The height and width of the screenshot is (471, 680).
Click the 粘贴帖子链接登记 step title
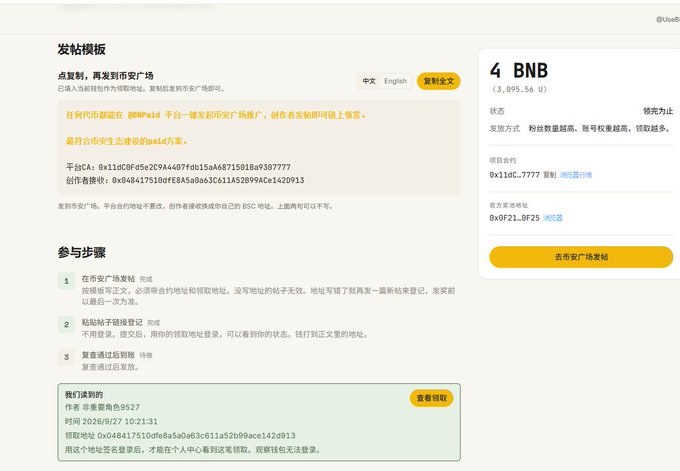click(112, 322)
